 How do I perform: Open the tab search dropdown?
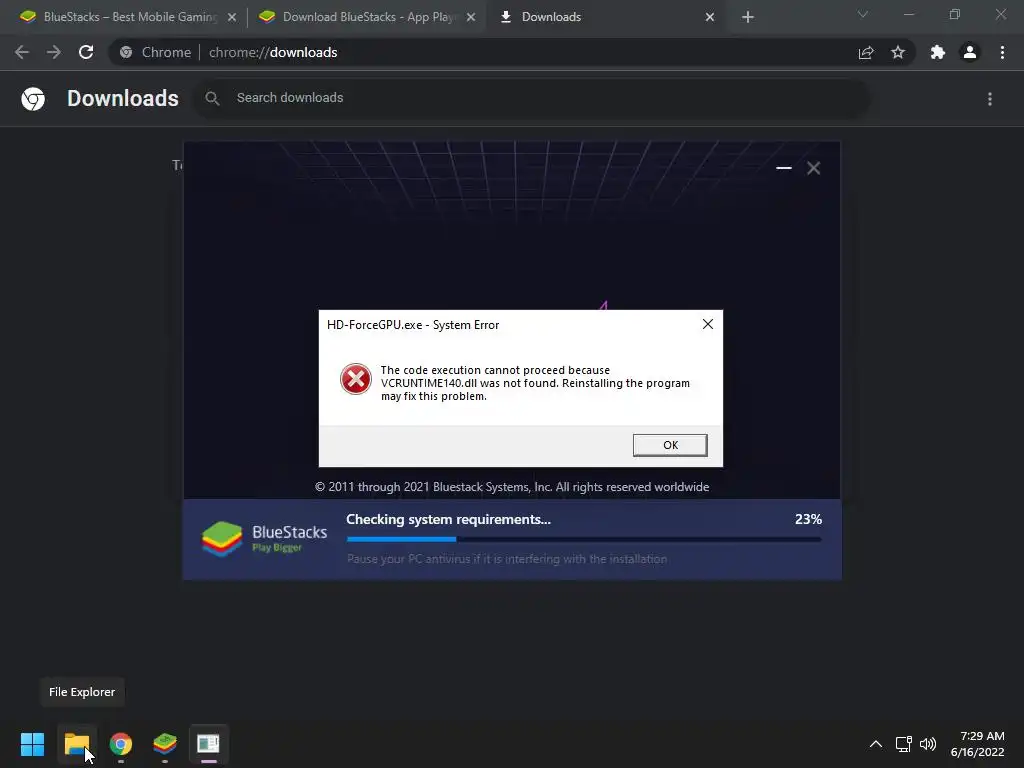coord(863,14)
